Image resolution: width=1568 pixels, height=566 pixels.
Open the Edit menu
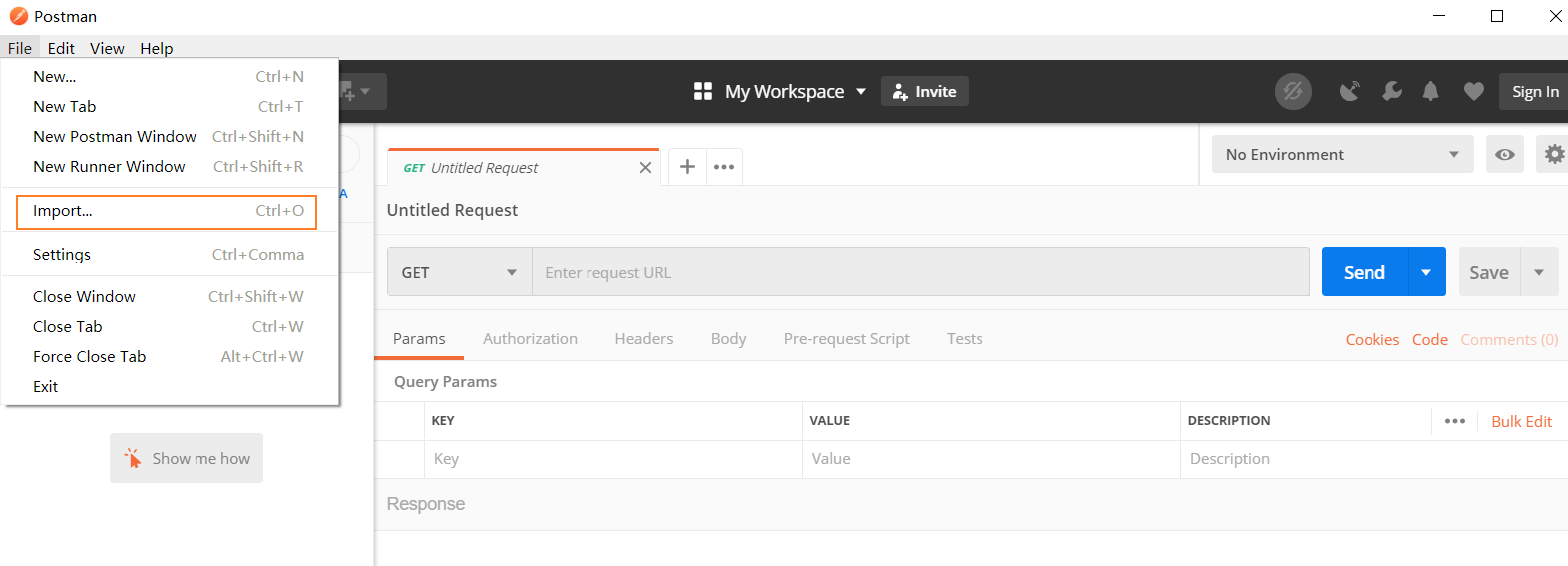click(61, 48)
